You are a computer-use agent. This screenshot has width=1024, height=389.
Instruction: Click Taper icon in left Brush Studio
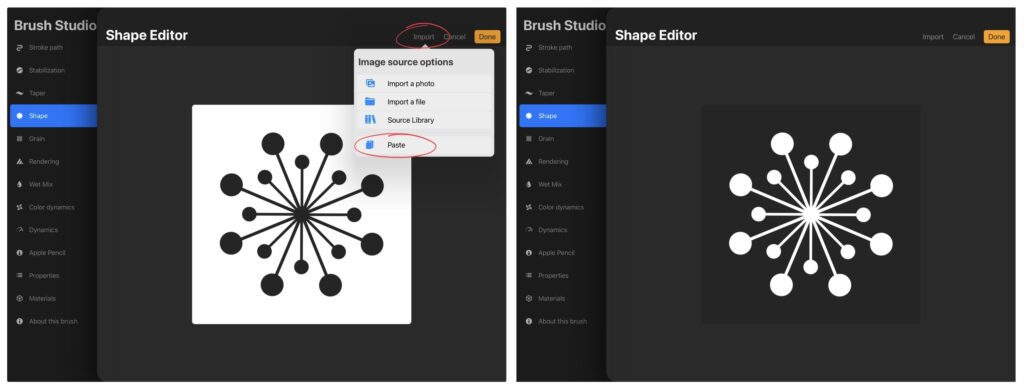coord(20,93)
